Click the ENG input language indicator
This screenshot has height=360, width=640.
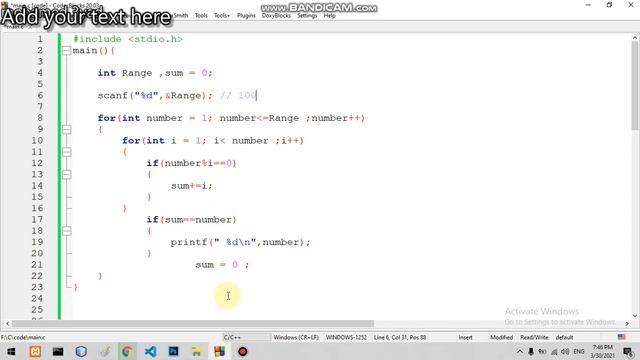tap(579, 351)
